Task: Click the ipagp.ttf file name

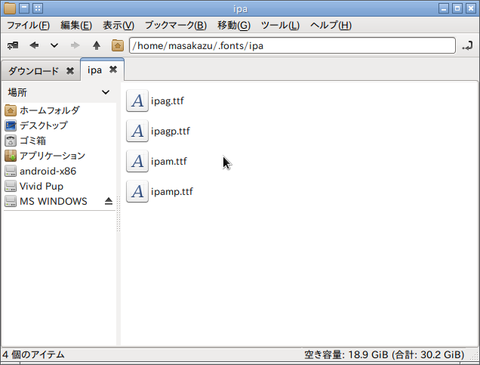Action: click(x=170, y=131)
